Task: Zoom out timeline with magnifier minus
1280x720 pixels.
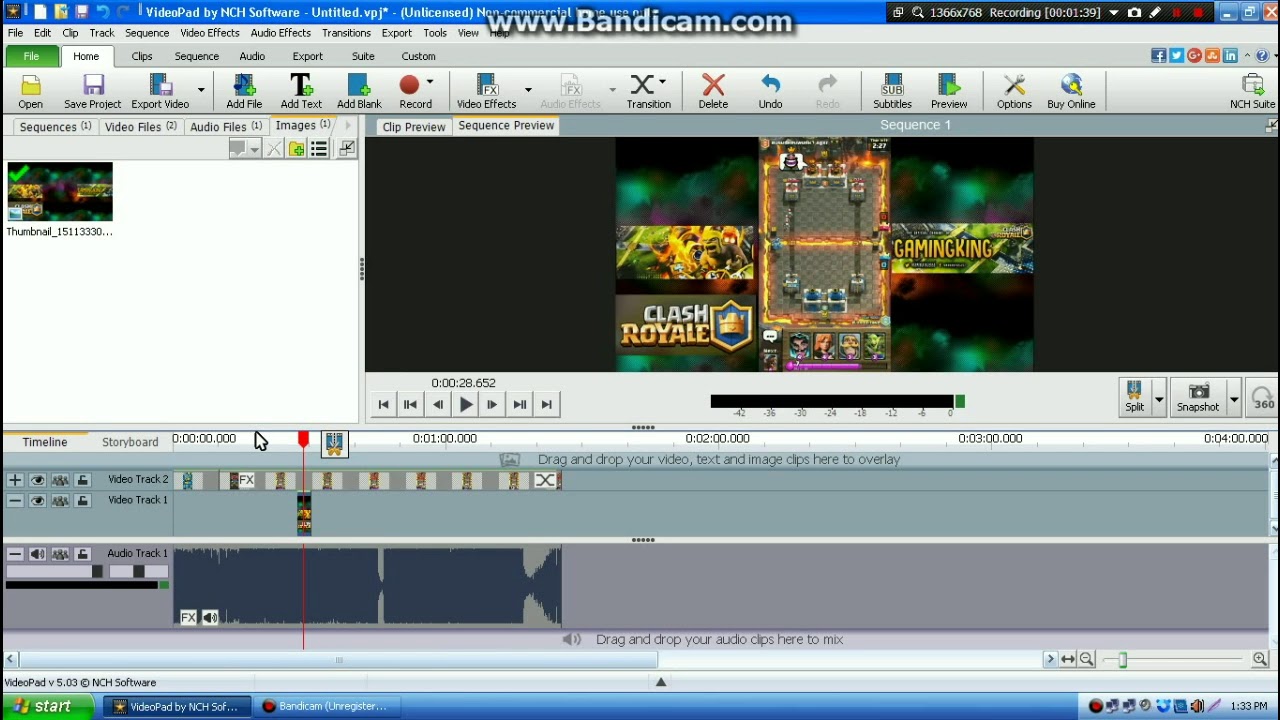Action: 1086,659
